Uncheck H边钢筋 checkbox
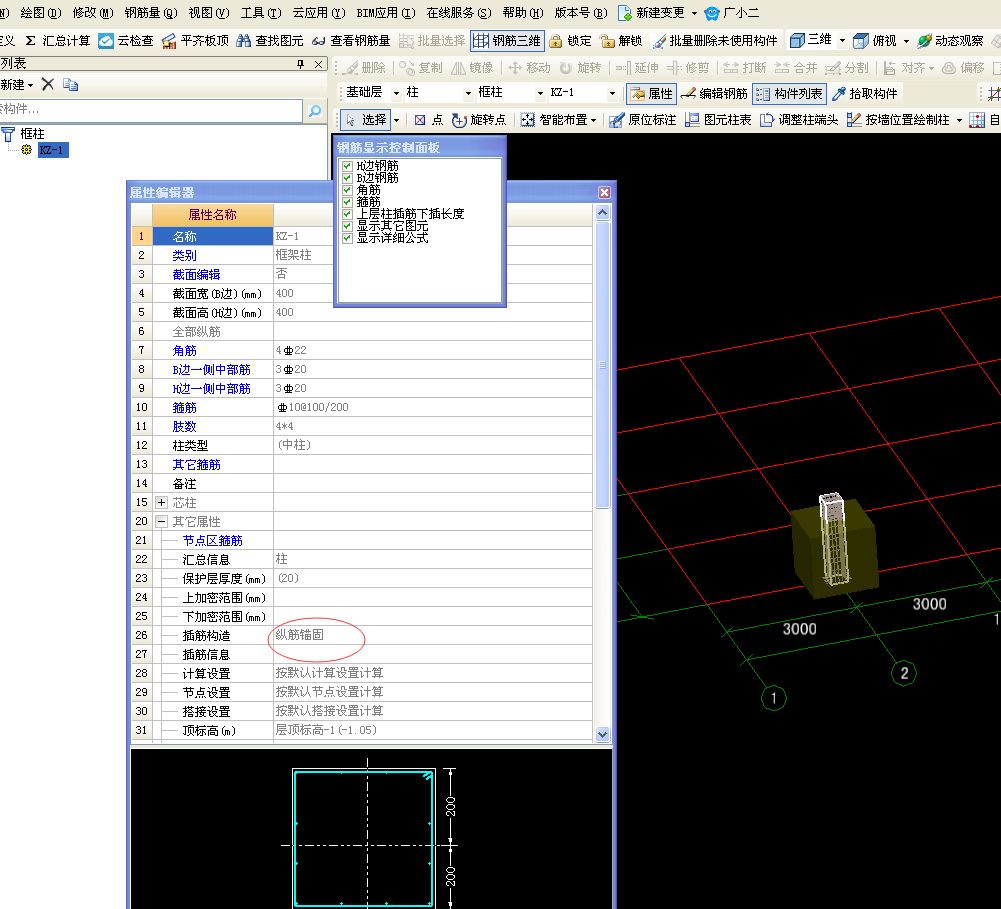 point(347,166)
